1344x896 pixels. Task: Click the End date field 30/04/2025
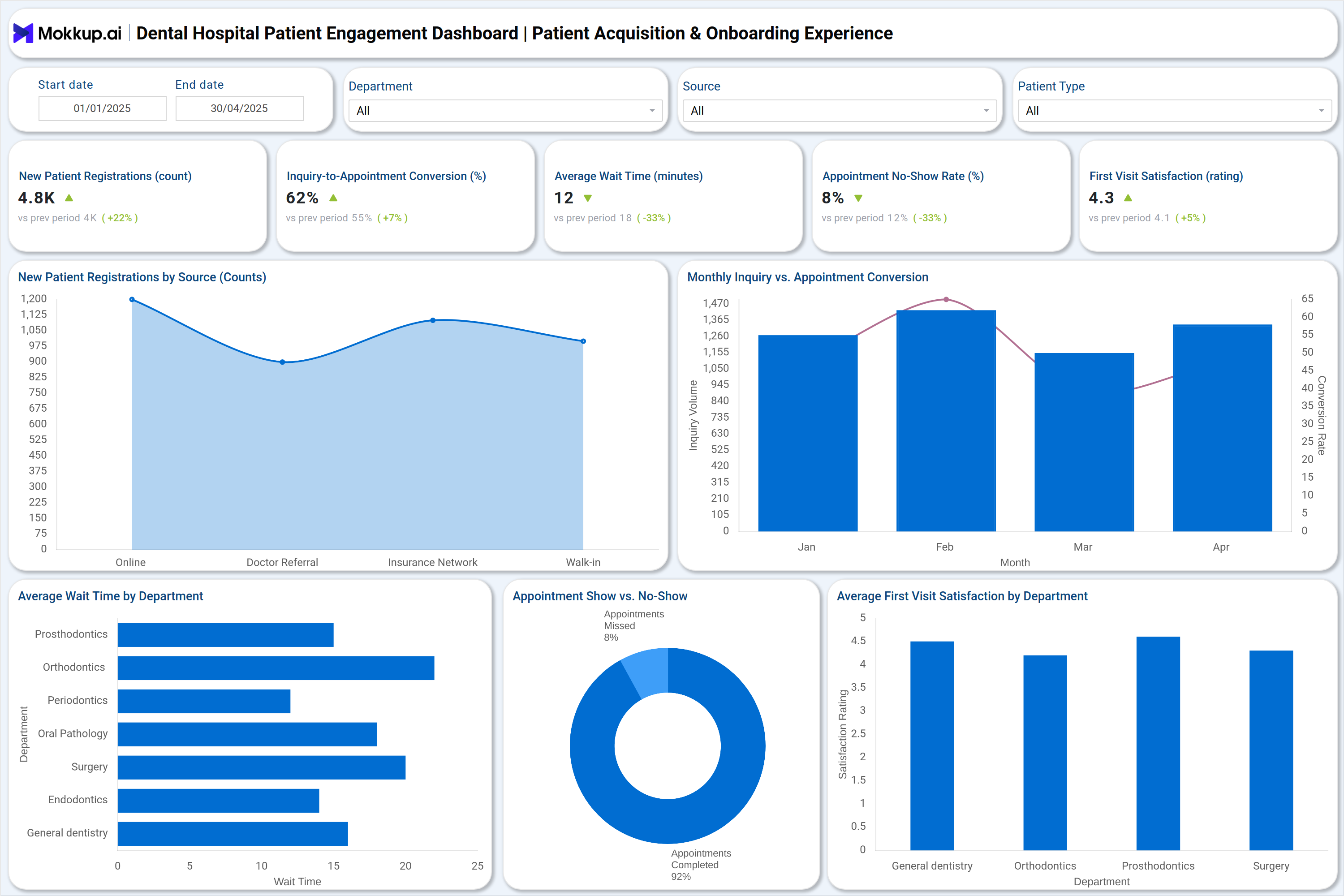tap(239, 108)
